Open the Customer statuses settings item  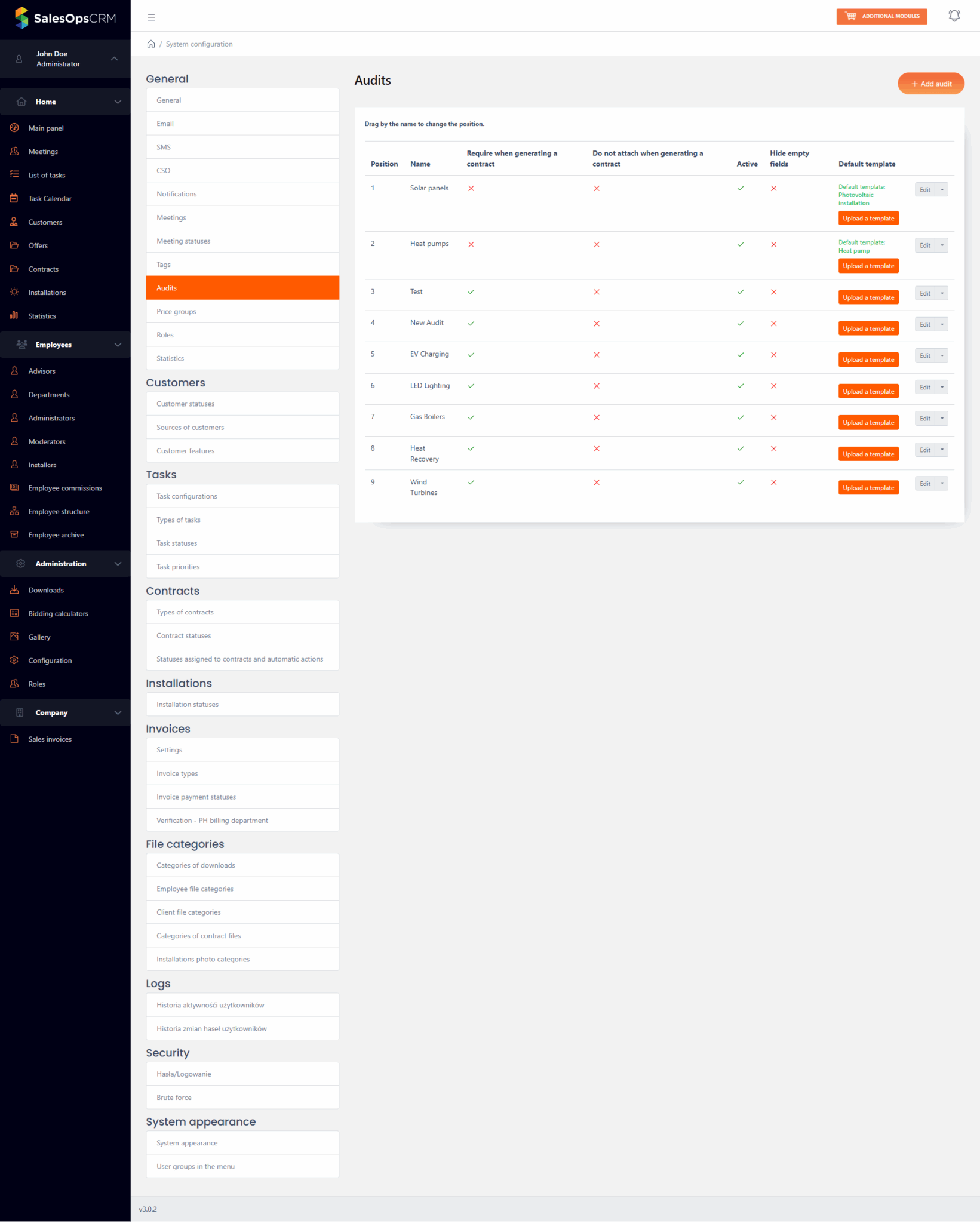click(x=185, y=404)
